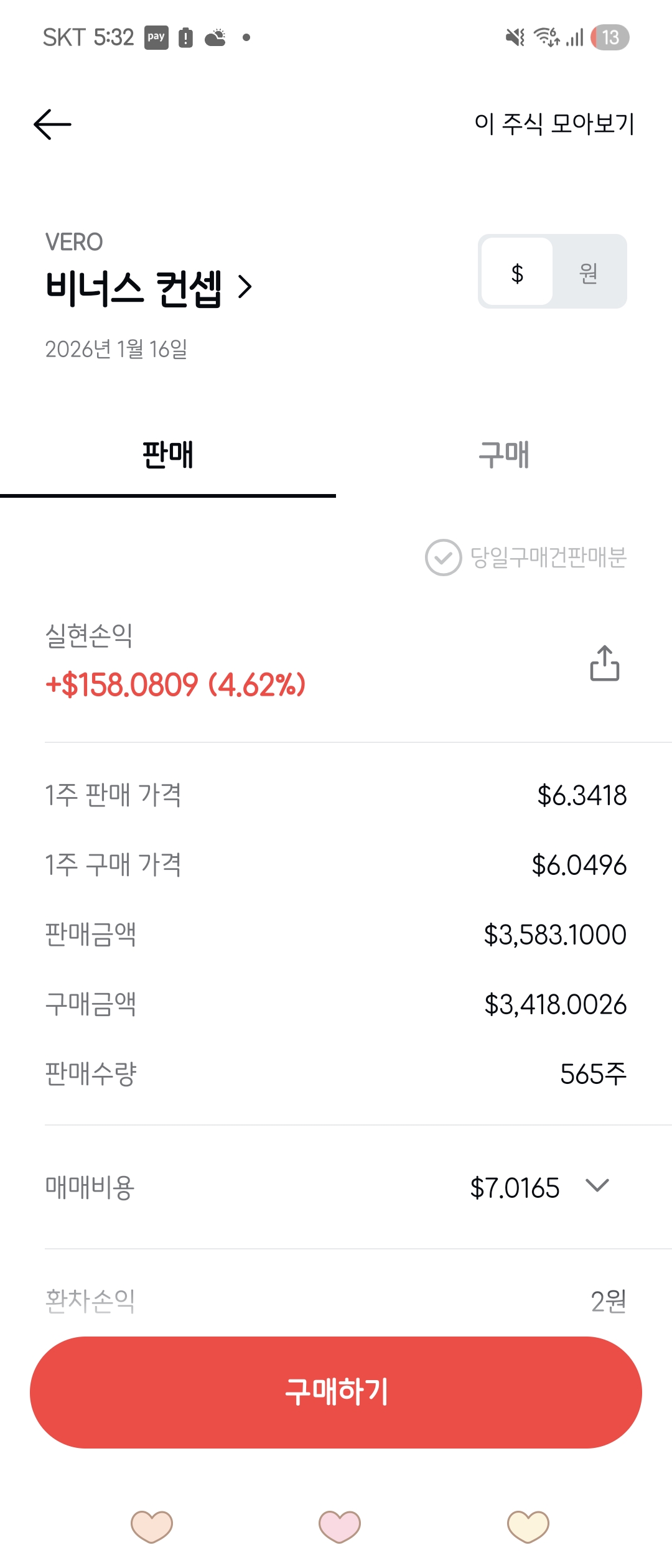Viewport: 672px width, 1568px height.
Task: Switch currency display to 원
Action: tap(589, 272)
